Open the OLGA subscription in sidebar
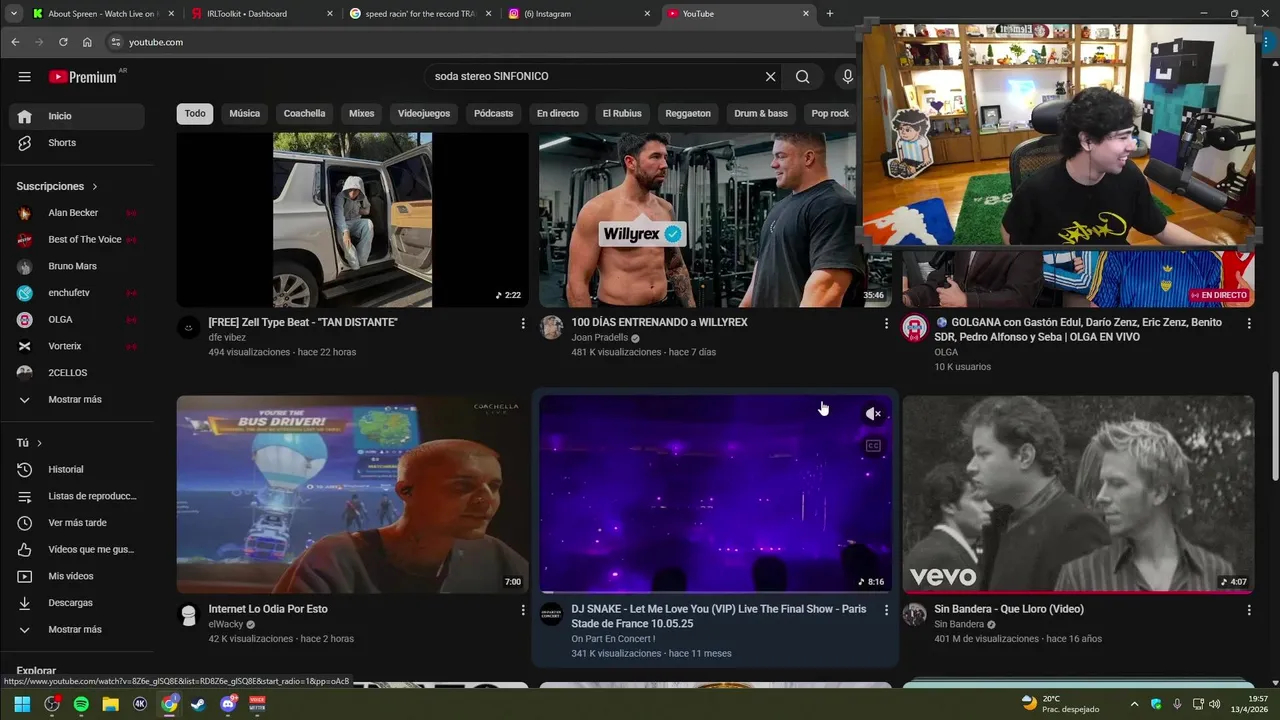 click(76, 319)
